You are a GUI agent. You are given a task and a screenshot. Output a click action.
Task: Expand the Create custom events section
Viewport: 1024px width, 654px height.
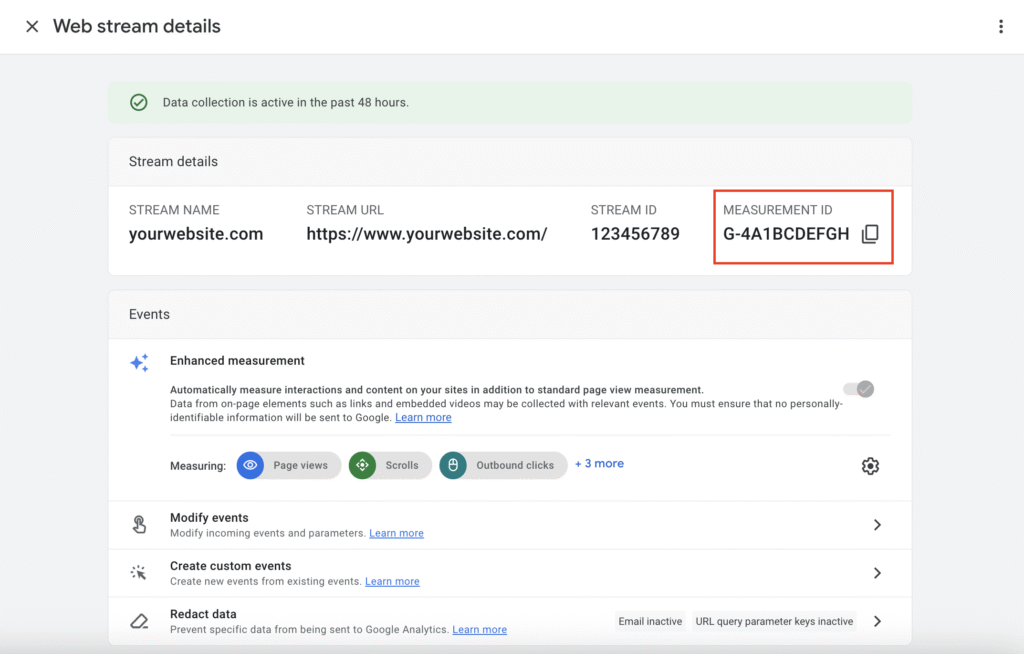(x=877, y=572)
